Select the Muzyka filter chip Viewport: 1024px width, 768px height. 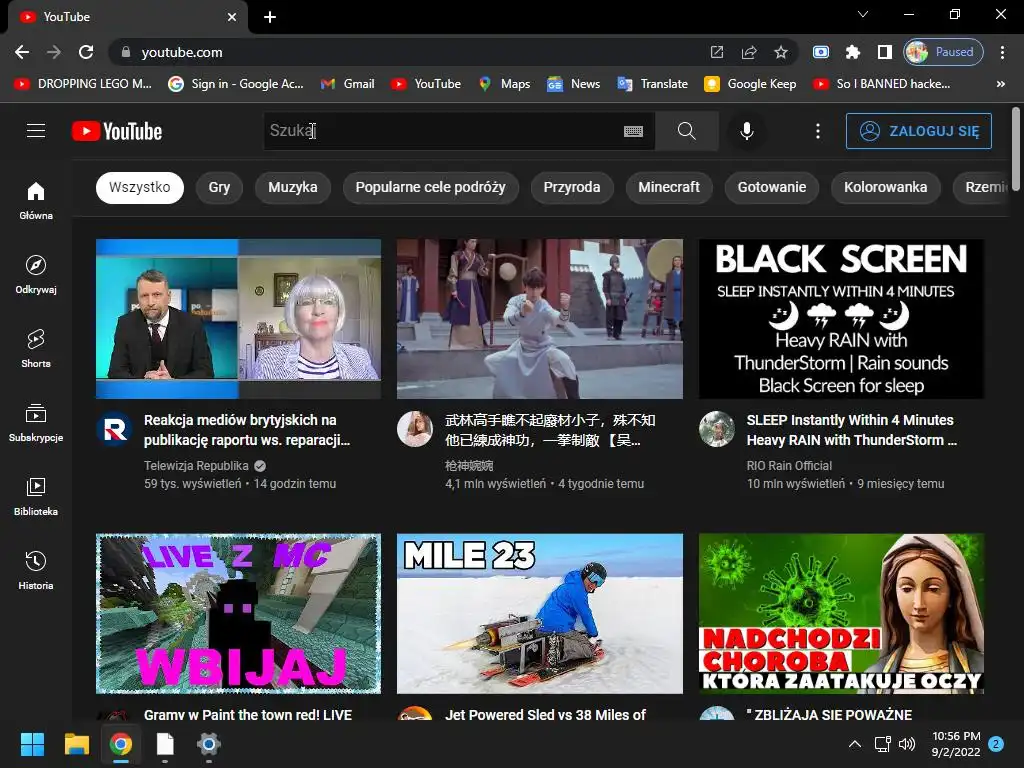pos(293,187)
